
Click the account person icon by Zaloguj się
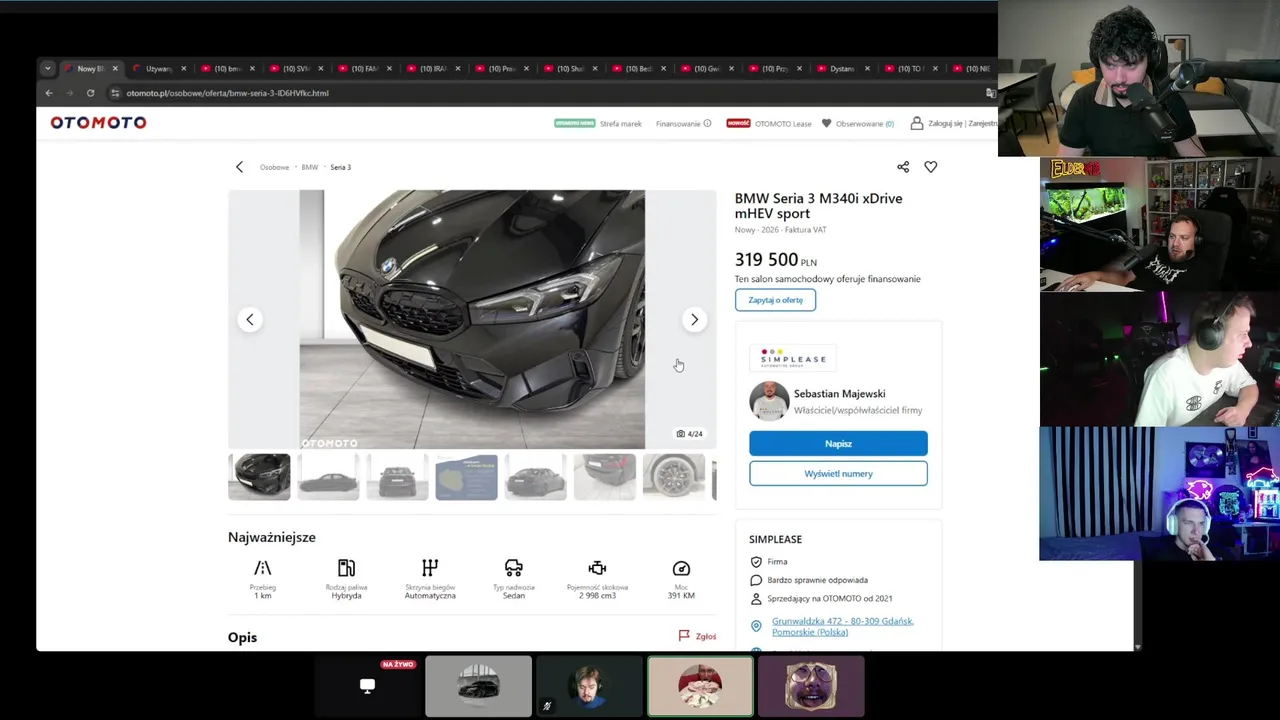point(916,123)
